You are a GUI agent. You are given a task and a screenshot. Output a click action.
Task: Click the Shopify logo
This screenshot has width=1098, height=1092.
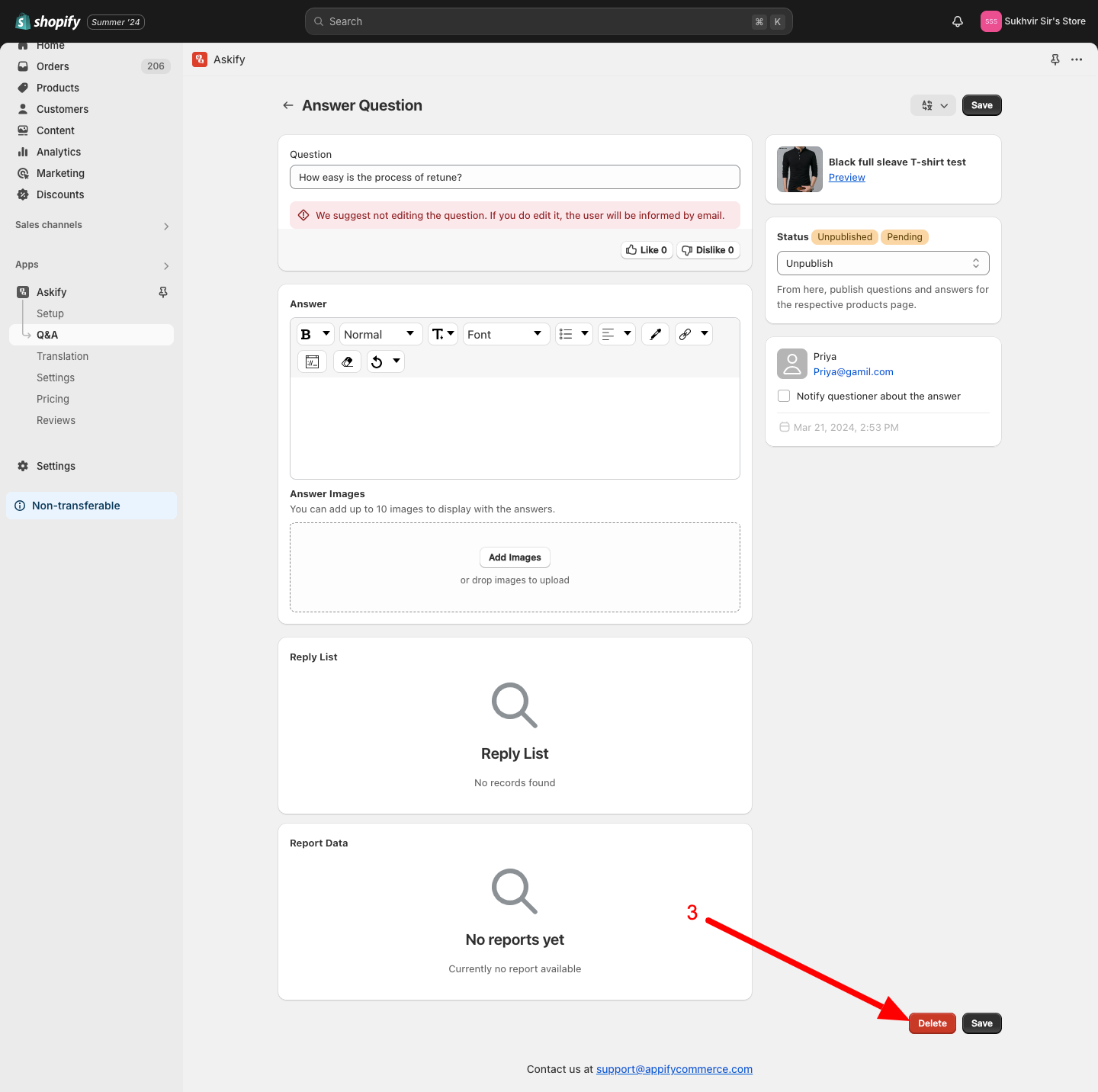(x=48, y=21)
